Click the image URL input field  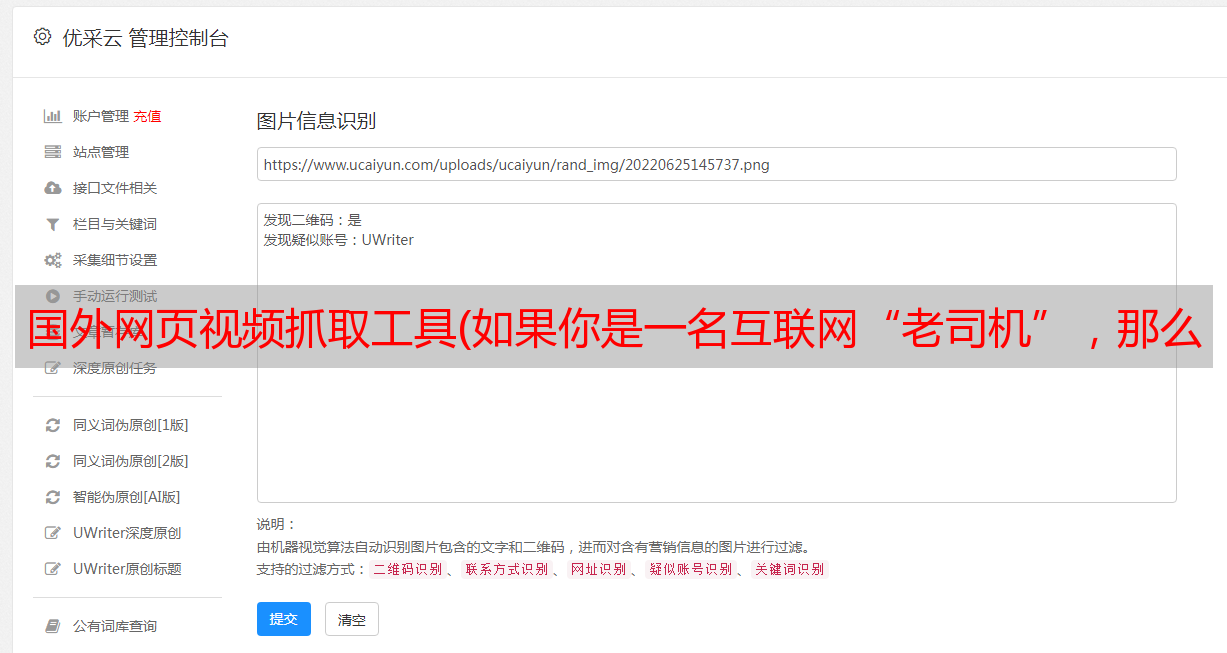(x=716, y=164)
